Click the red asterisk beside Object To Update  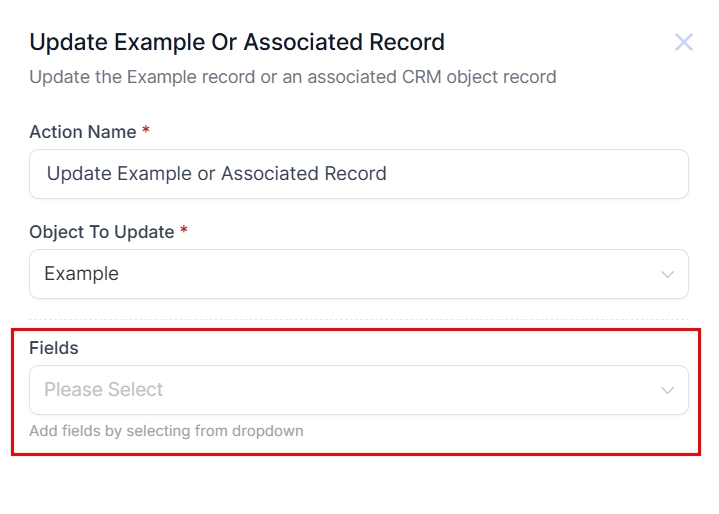click(184, 231)
